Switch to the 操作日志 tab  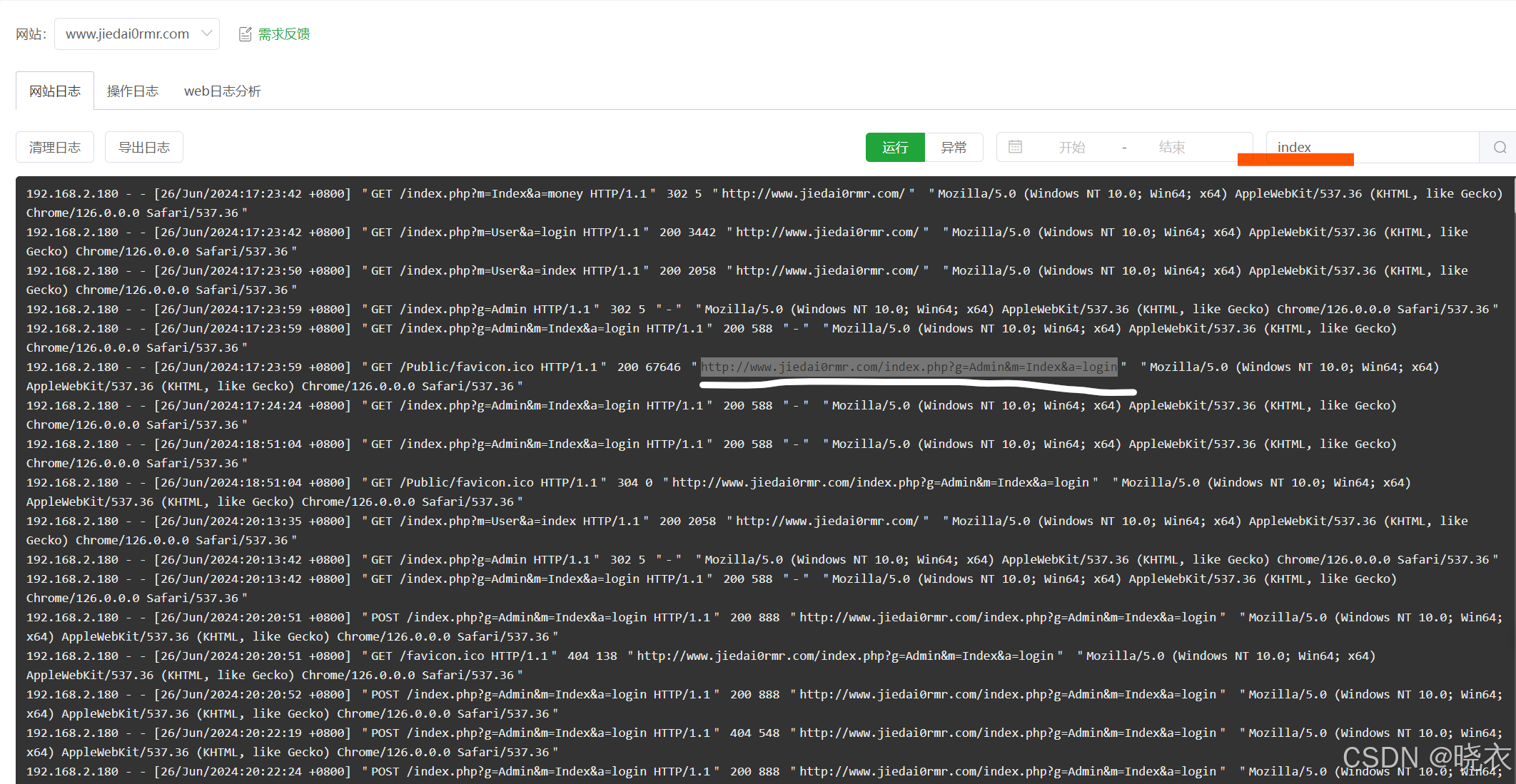[x=133, y=91]
